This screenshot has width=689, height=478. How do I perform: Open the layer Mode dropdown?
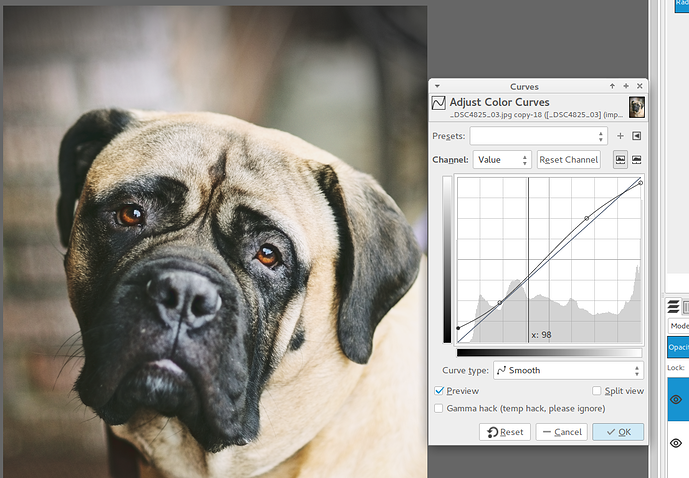pyautogui.click(x=678, y=326)
